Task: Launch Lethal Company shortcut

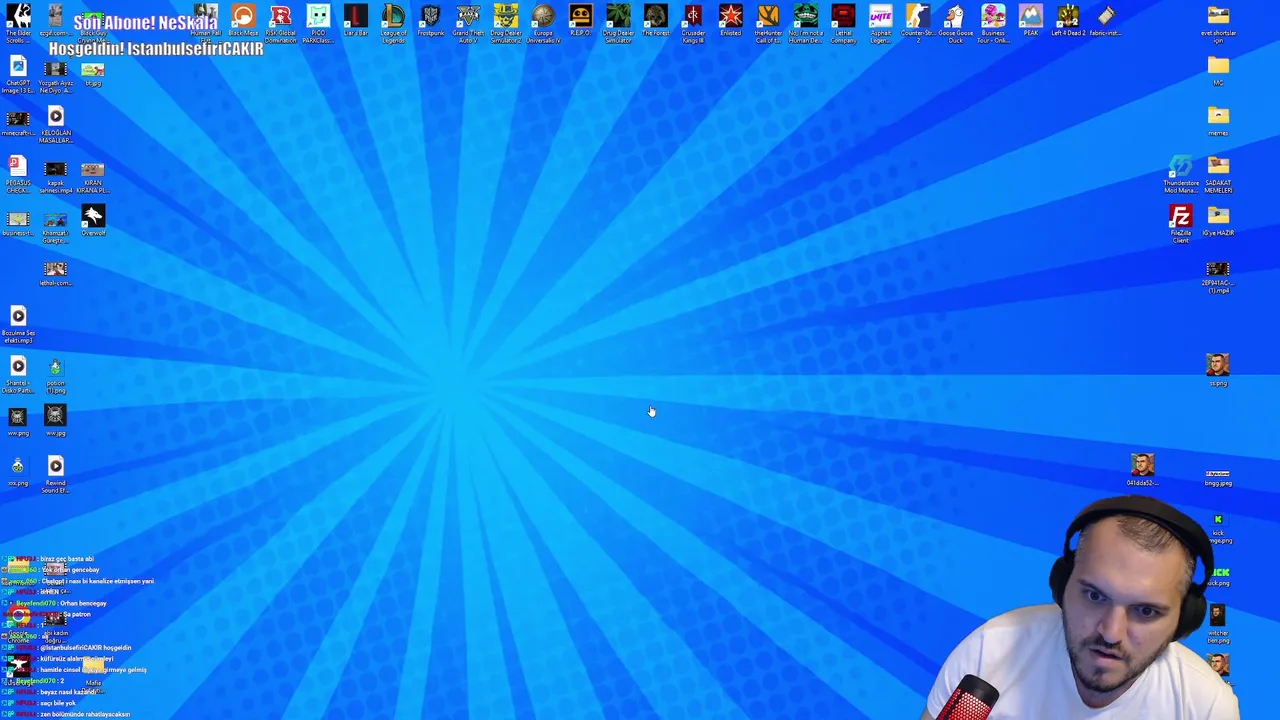Action: (843, 24)
